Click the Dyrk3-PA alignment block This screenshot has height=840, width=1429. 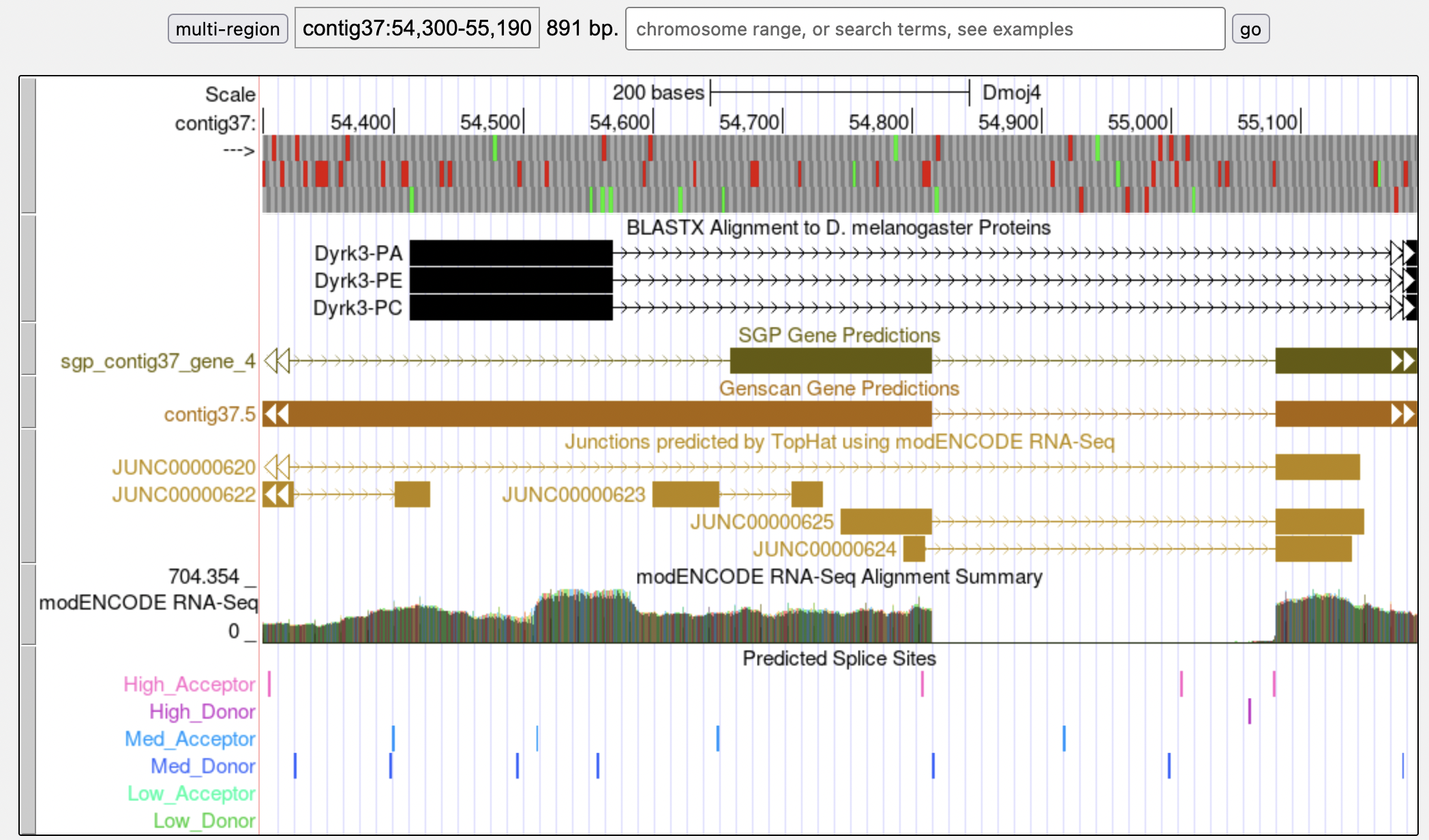pos(511,253)
